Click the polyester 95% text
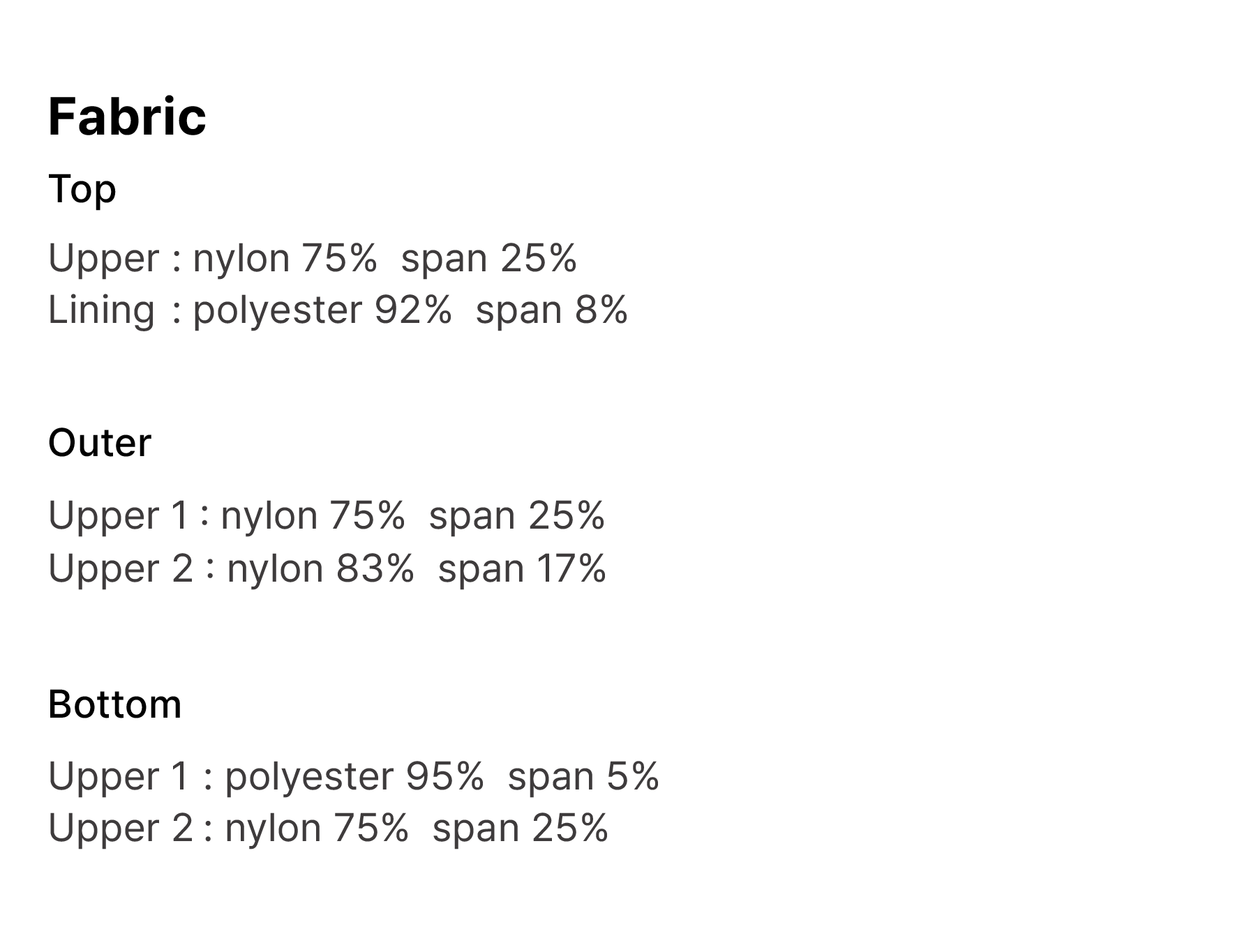 point(354,776)
